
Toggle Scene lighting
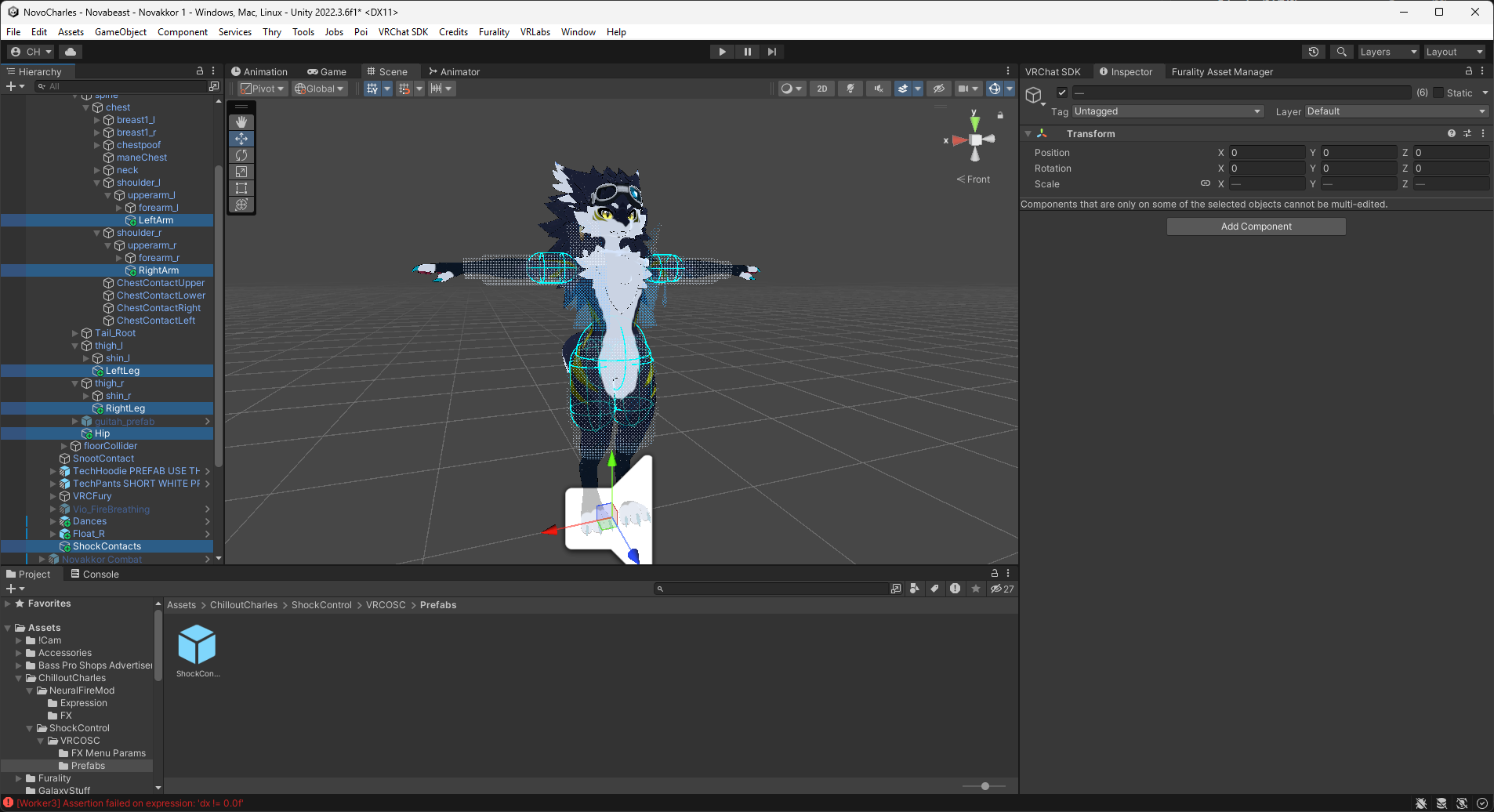click(850, 89)
